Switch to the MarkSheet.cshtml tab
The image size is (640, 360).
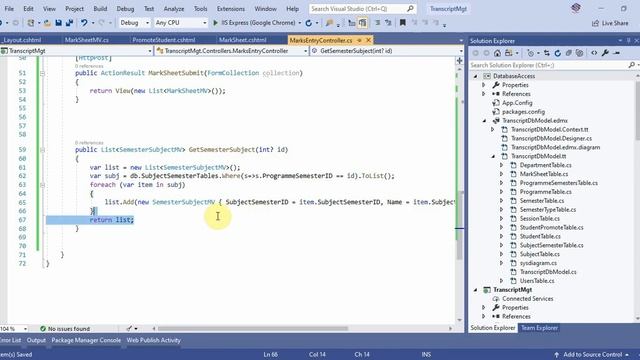pyautogui.click(x=242, y=40)
